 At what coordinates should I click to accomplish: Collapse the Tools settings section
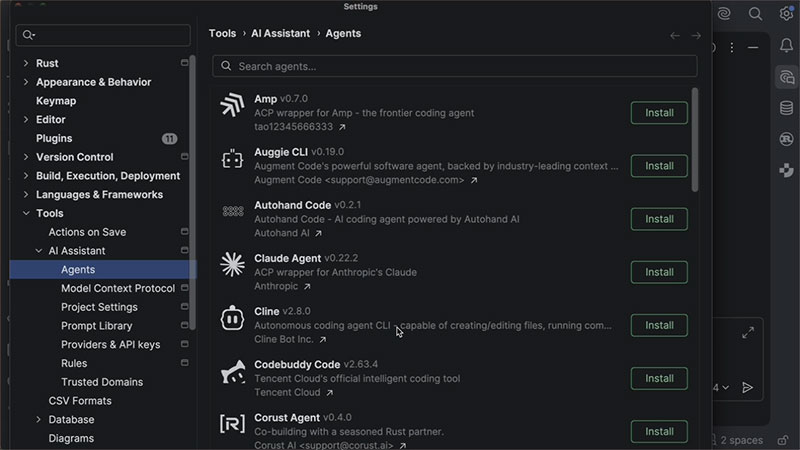pyautogui.click(x=26, y=213)
